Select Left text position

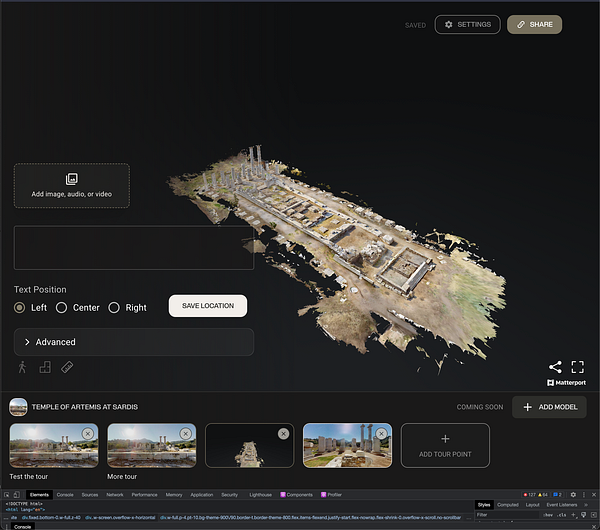tap(20, 307)
